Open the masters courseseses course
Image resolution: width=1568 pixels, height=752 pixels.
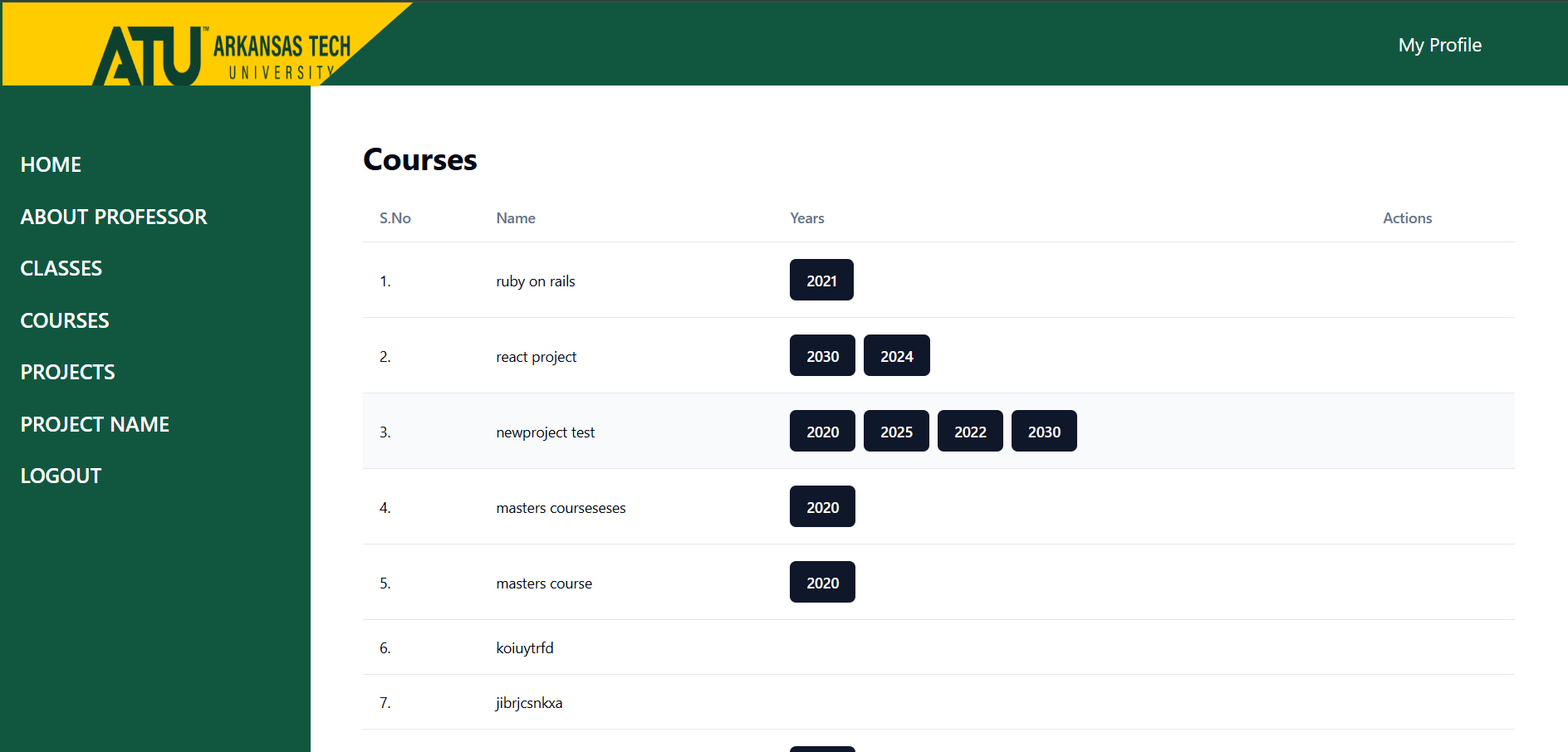(x=561, y=507)
